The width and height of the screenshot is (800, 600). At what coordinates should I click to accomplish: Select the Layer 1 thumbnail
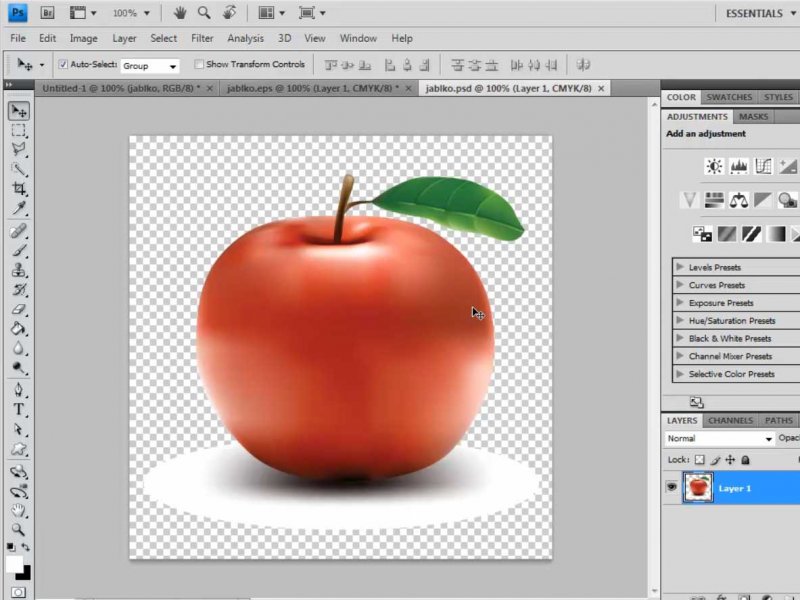(x=697, y=488)
